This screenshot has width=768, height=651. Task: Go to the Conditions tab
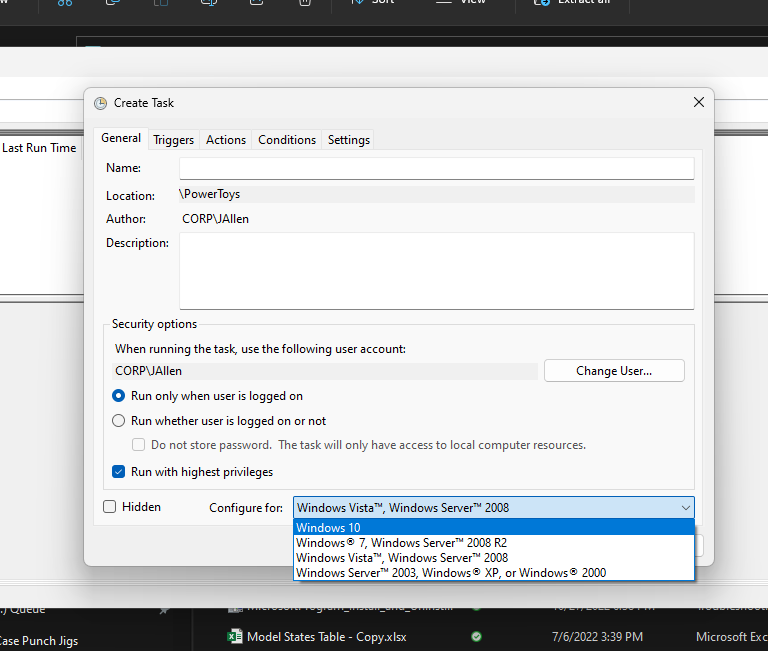tap(287, 140)
